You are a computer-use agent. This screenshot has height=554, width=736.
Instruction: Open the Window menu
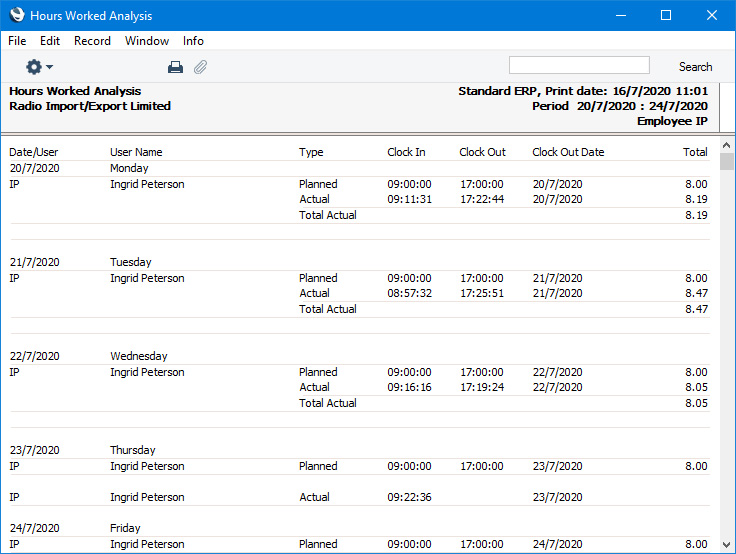coord(147,41)
